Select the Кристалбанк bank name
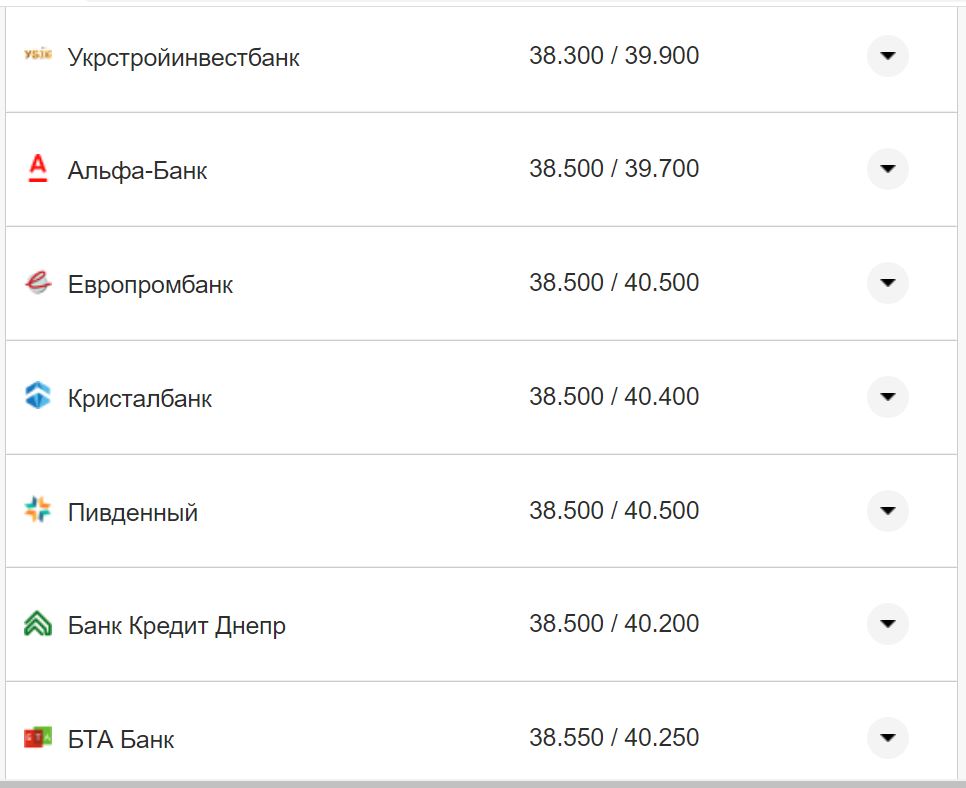Viewport: 966px width, 788px height. [140, 398]
